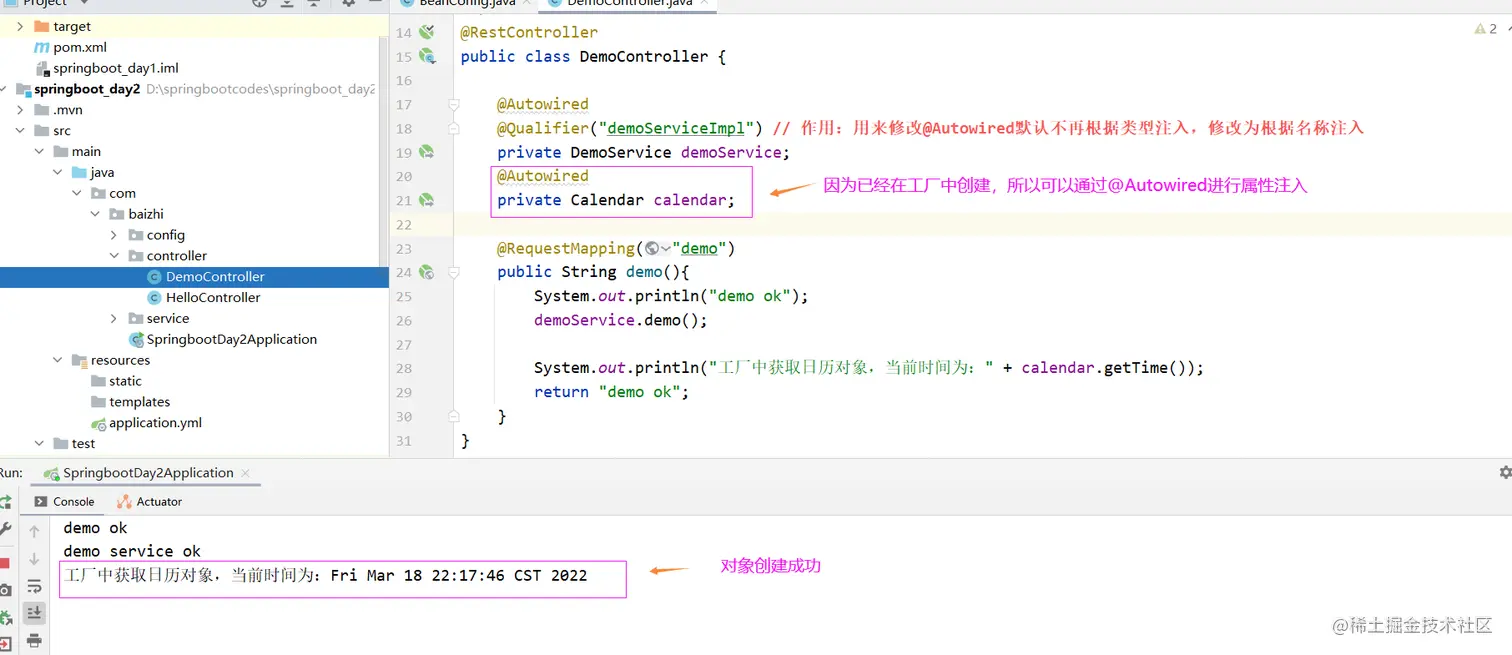
Task: Collapse the controller package
Action: pyautogui.click(x=115, y=256)
